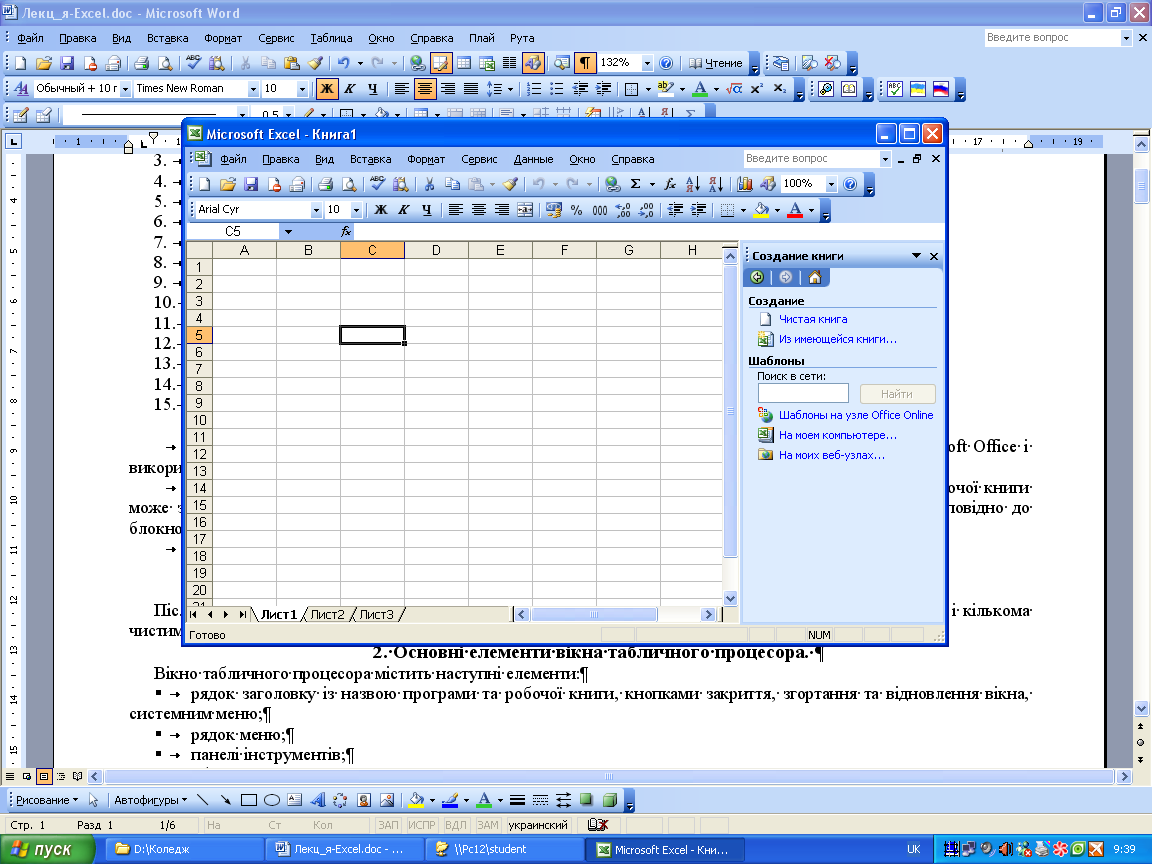
Task: Click Excel Font Color A button
Action: tap(795, 210)
